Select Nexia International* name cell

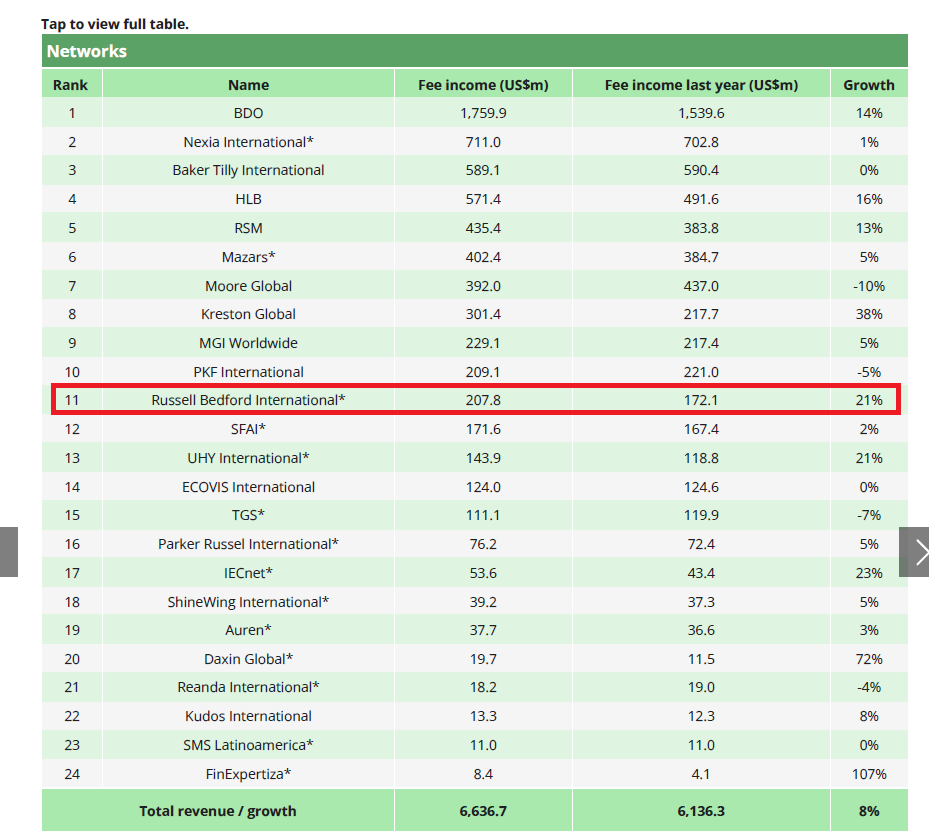(248, 142)
